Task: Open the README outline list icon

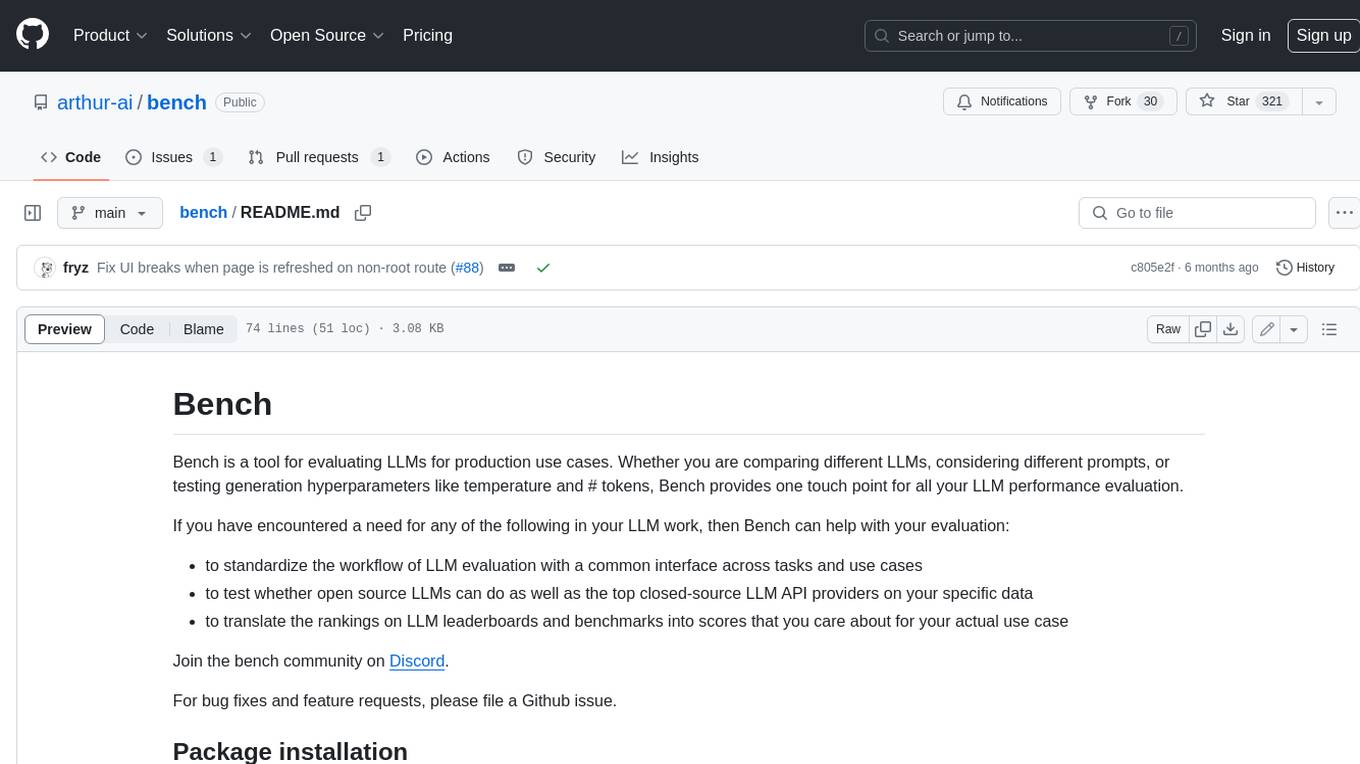Action: [x=1329, y=329]
